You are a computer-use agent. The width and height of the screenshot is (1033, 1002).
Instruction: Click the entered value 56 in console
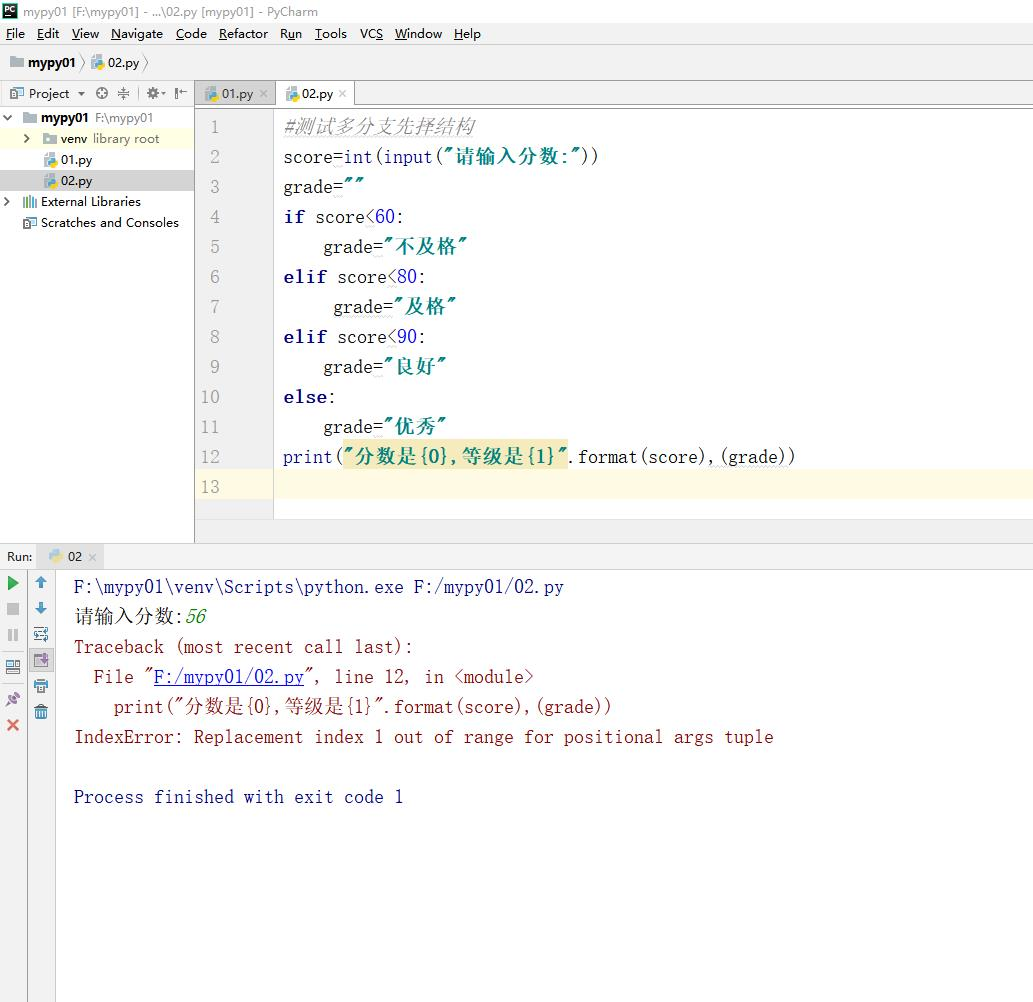tap(196, 617)
